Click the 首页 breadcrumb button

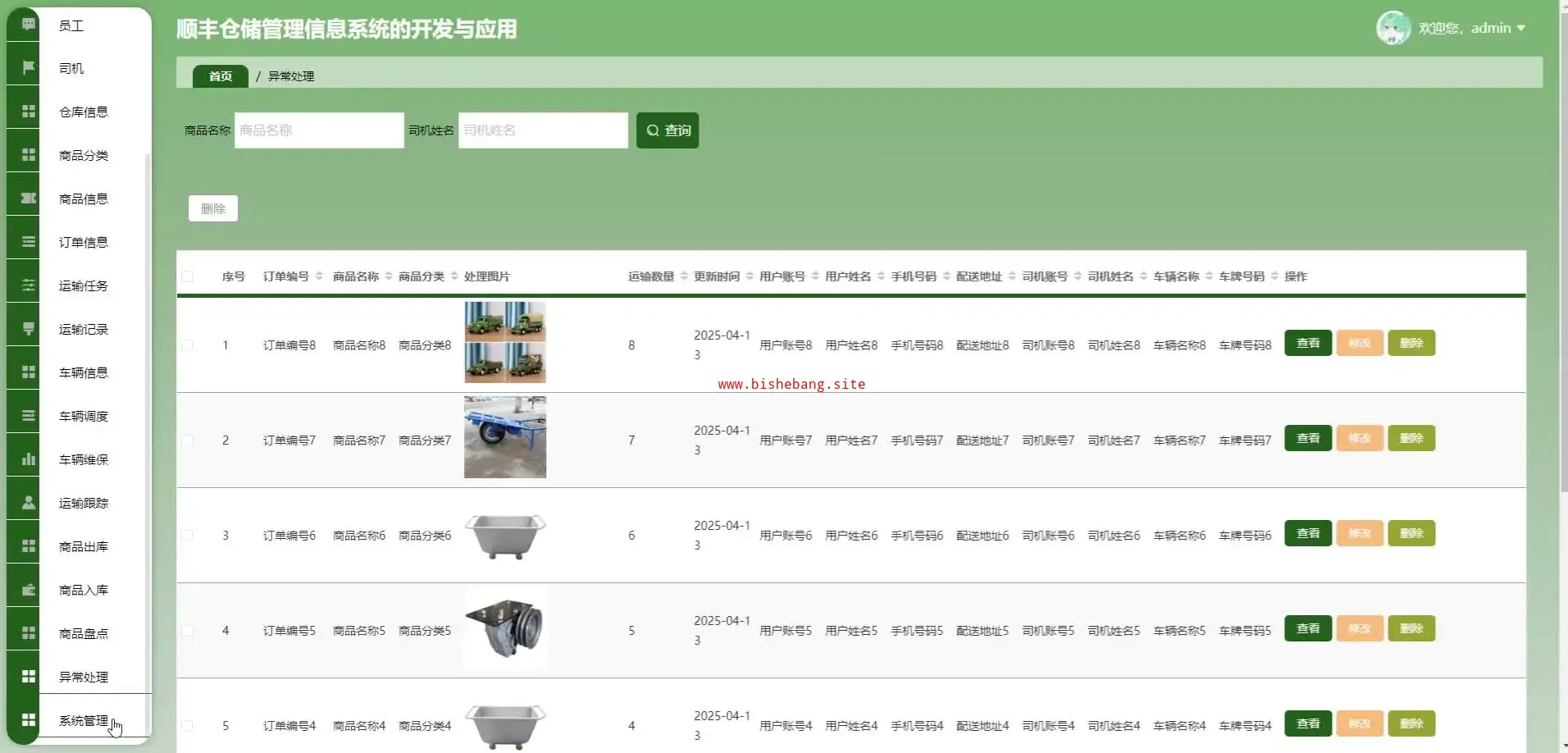(221, 76)
